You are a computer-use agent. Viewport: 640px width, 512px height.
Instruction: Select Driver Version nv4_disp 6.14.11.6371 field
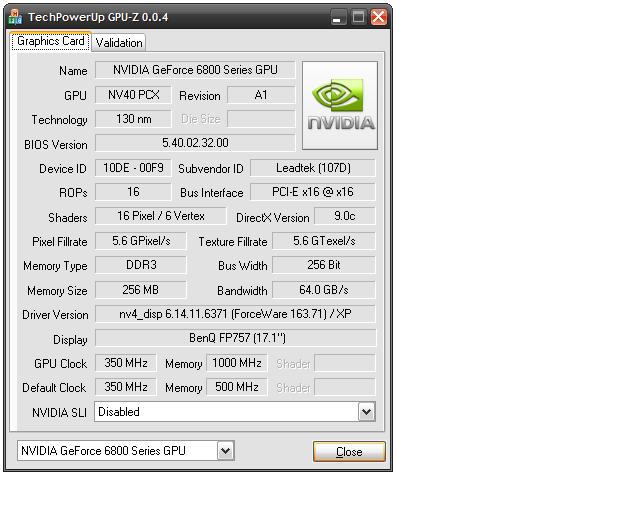235,314
